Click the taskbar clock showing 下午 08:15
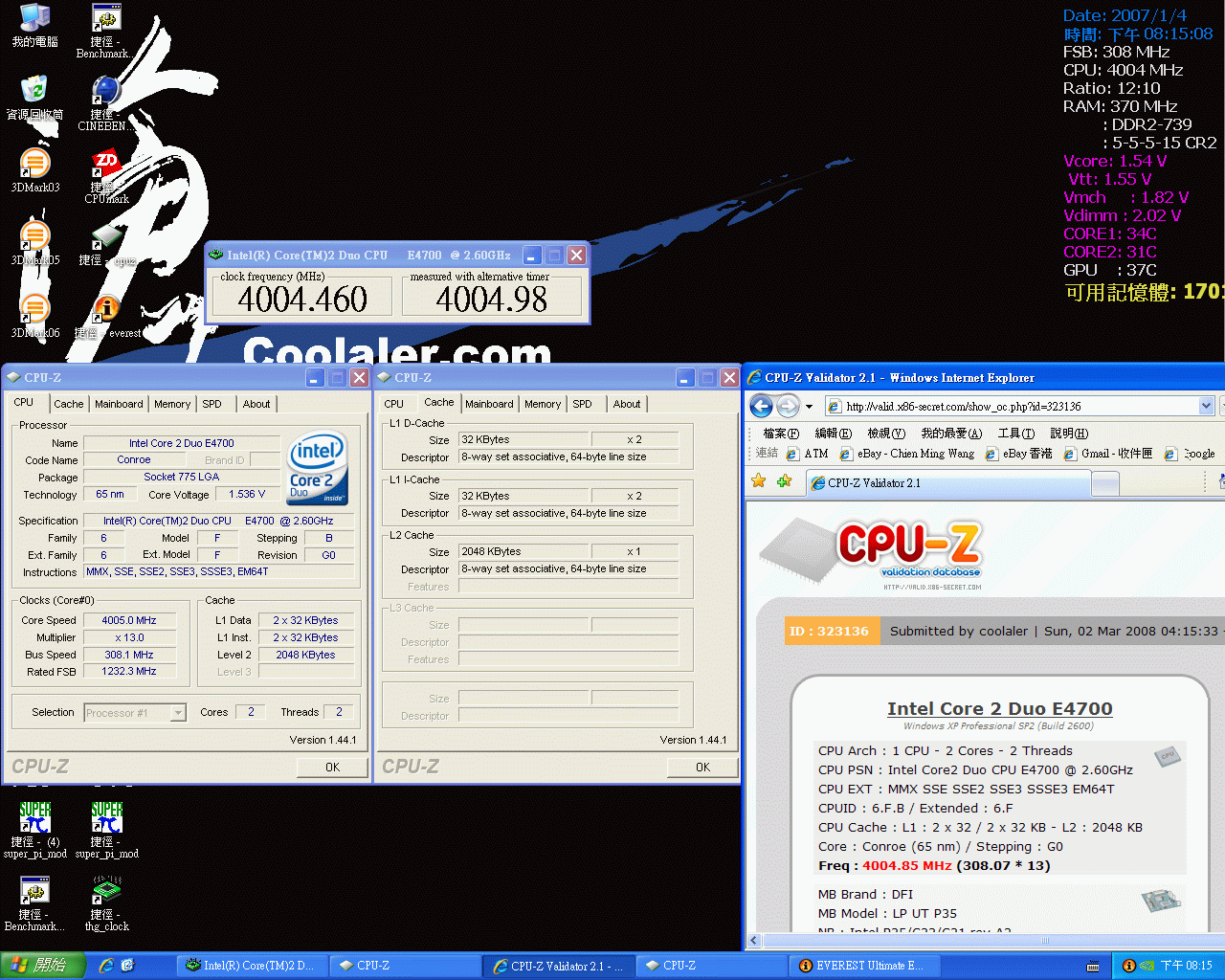1225x980 pixels. click(1187, 966)
